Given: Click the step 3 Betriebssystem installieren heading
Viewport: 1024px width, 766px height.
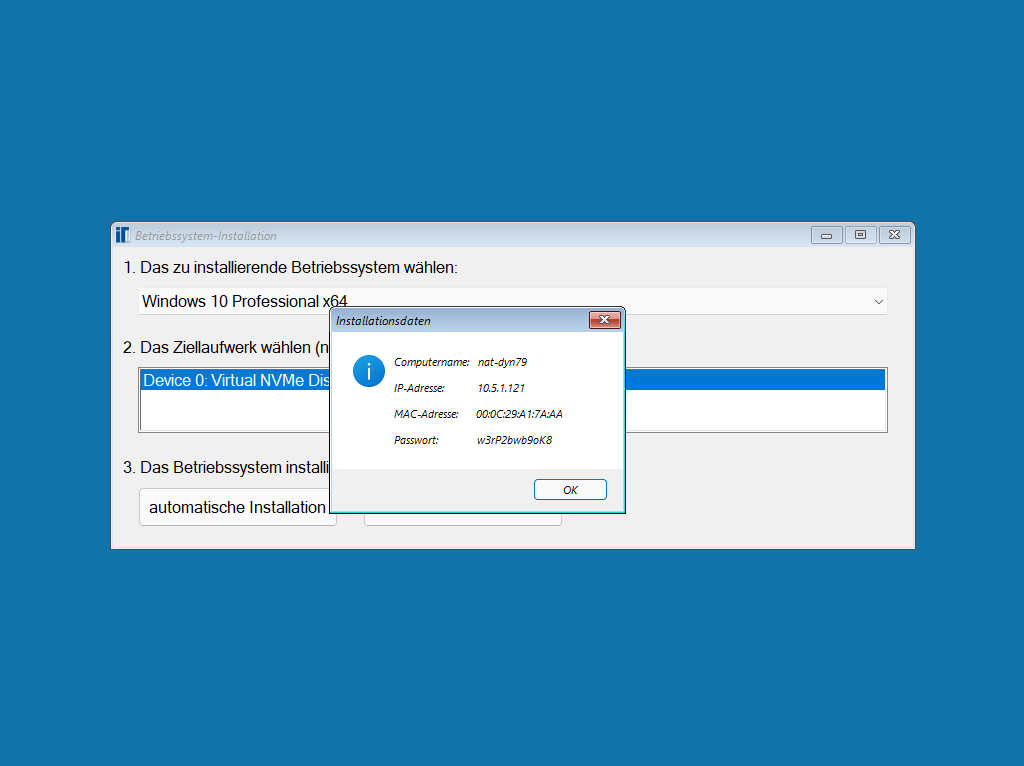Looking at the screenshot, I should [x=226, y=468].
